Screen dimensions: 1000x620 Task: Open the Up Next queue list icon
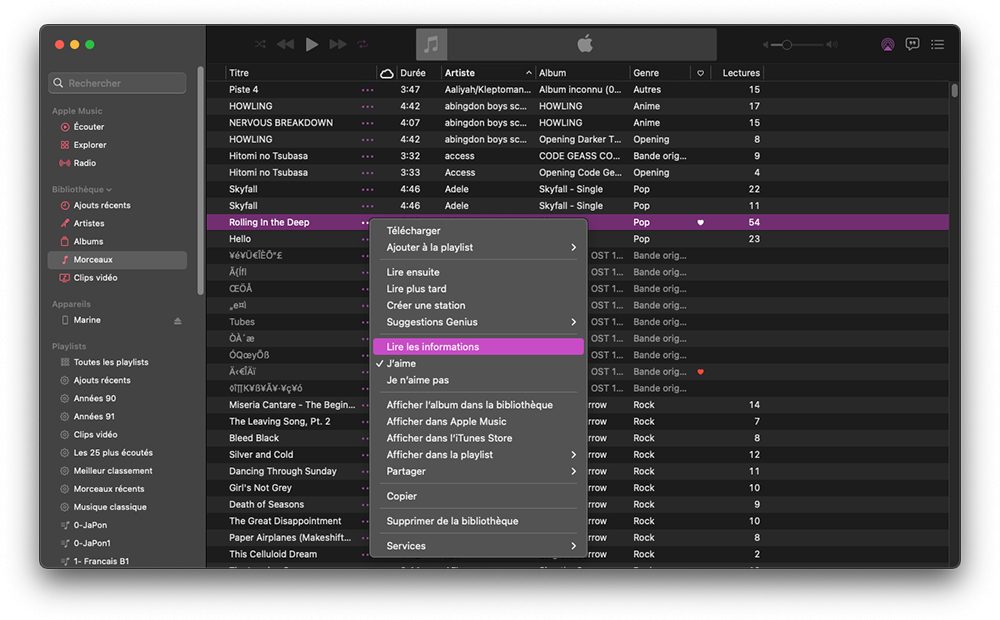tap(937, 45)
